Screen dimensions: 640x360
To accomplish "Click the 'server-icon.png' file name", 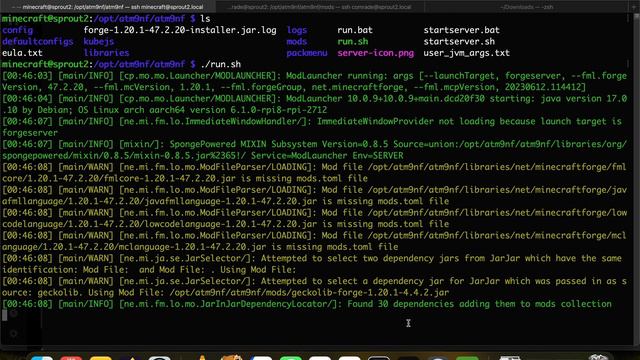I will tap(376, 53).
